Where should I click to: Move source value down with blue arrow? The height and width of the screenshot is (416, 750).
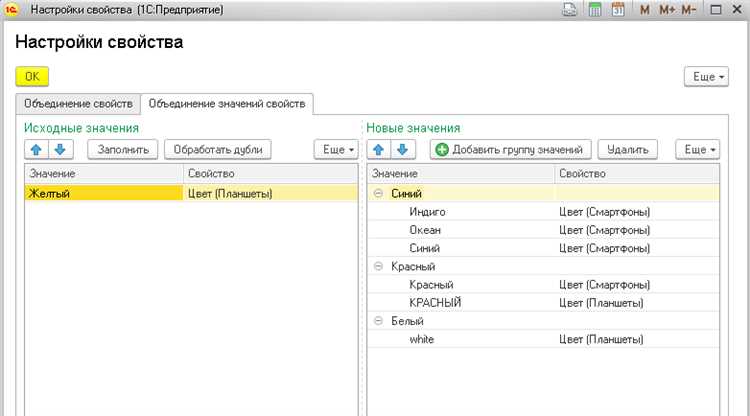click(x=60, y=150)
